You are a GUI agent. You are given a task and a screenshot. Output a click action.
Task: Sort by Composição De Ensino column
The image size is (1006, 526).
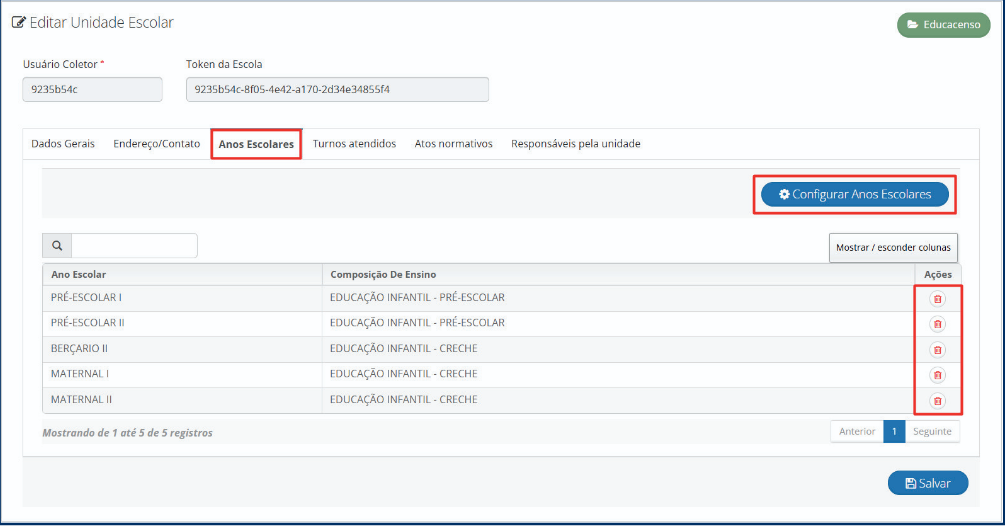point(383,275)
